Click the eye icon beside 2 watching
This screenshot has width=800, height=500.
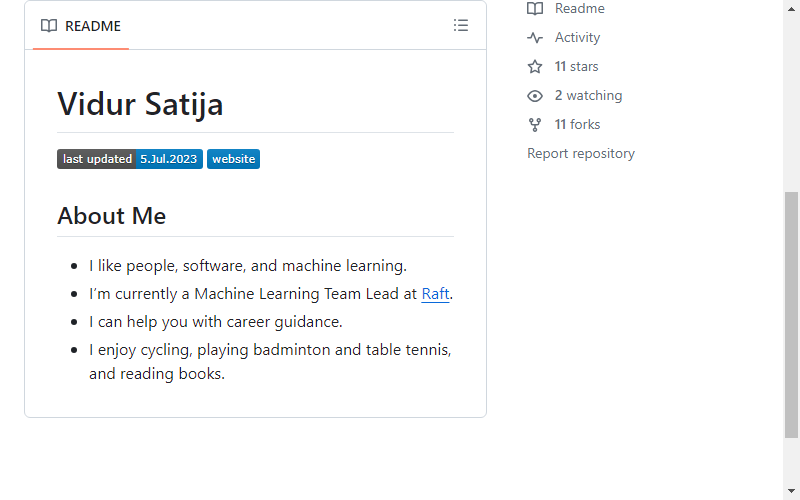tap(535, 95)
